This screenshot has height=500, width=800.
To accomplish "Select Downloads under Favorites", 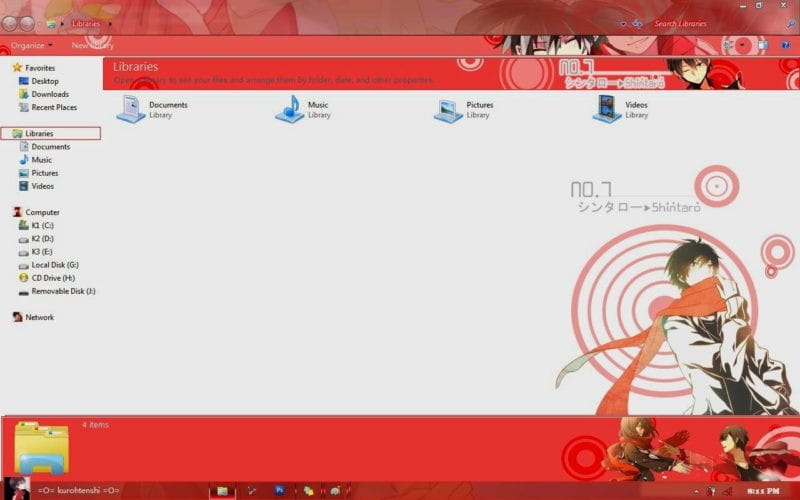I will pos(49,94).
